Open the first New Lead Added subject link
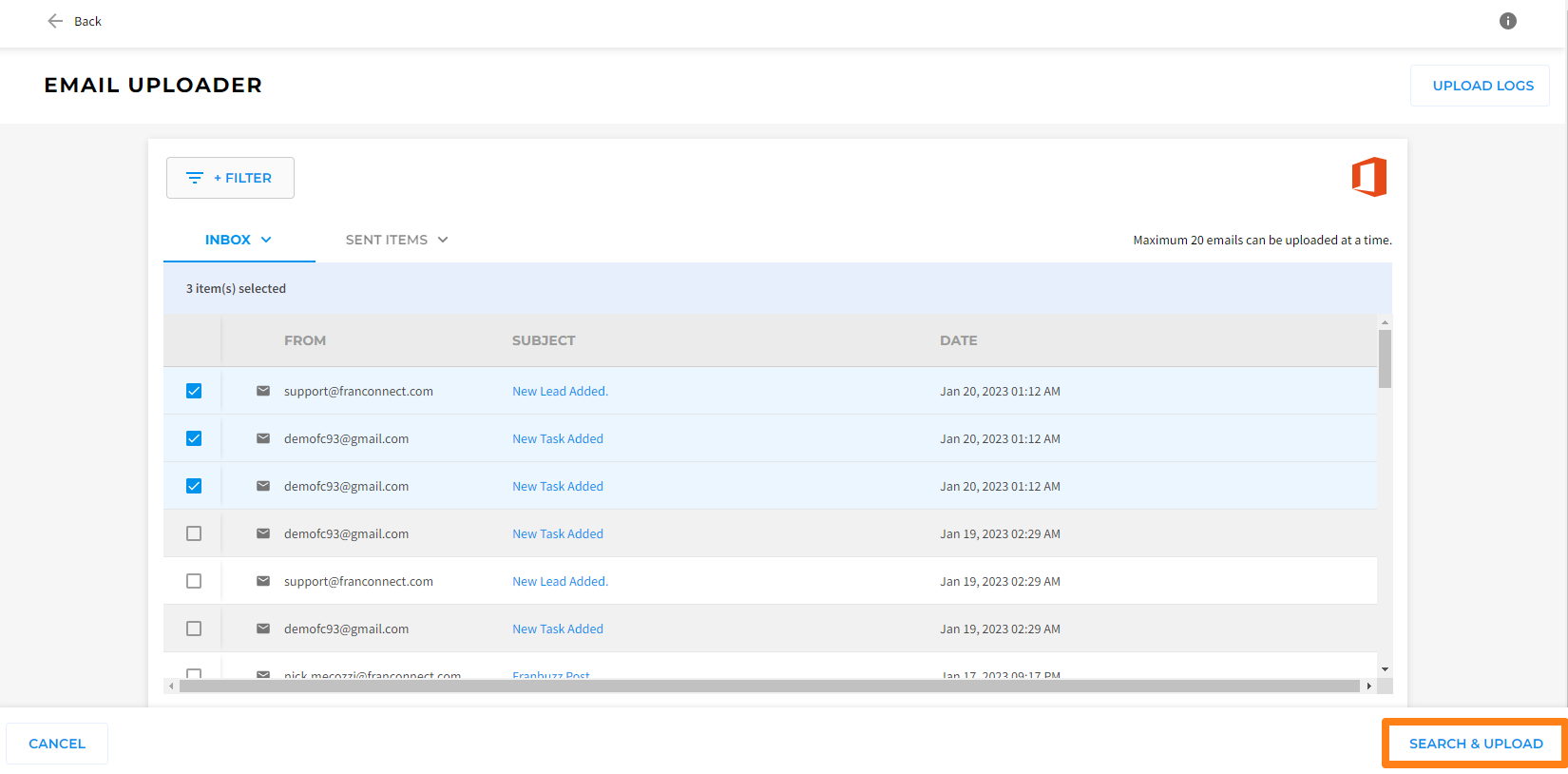Image resolution: width=1568 pixels, height=774 pixels. click(560, 391)
